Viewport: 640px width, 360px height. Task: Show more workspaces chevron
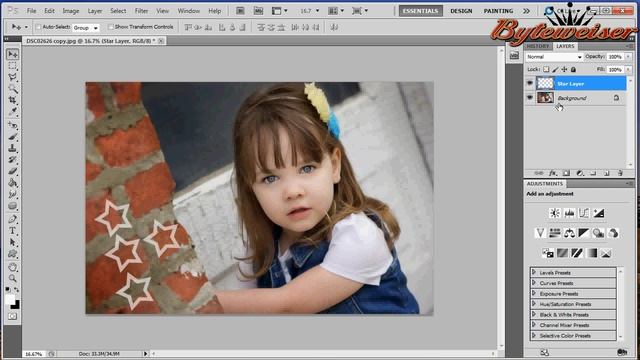tap(527, 11)
